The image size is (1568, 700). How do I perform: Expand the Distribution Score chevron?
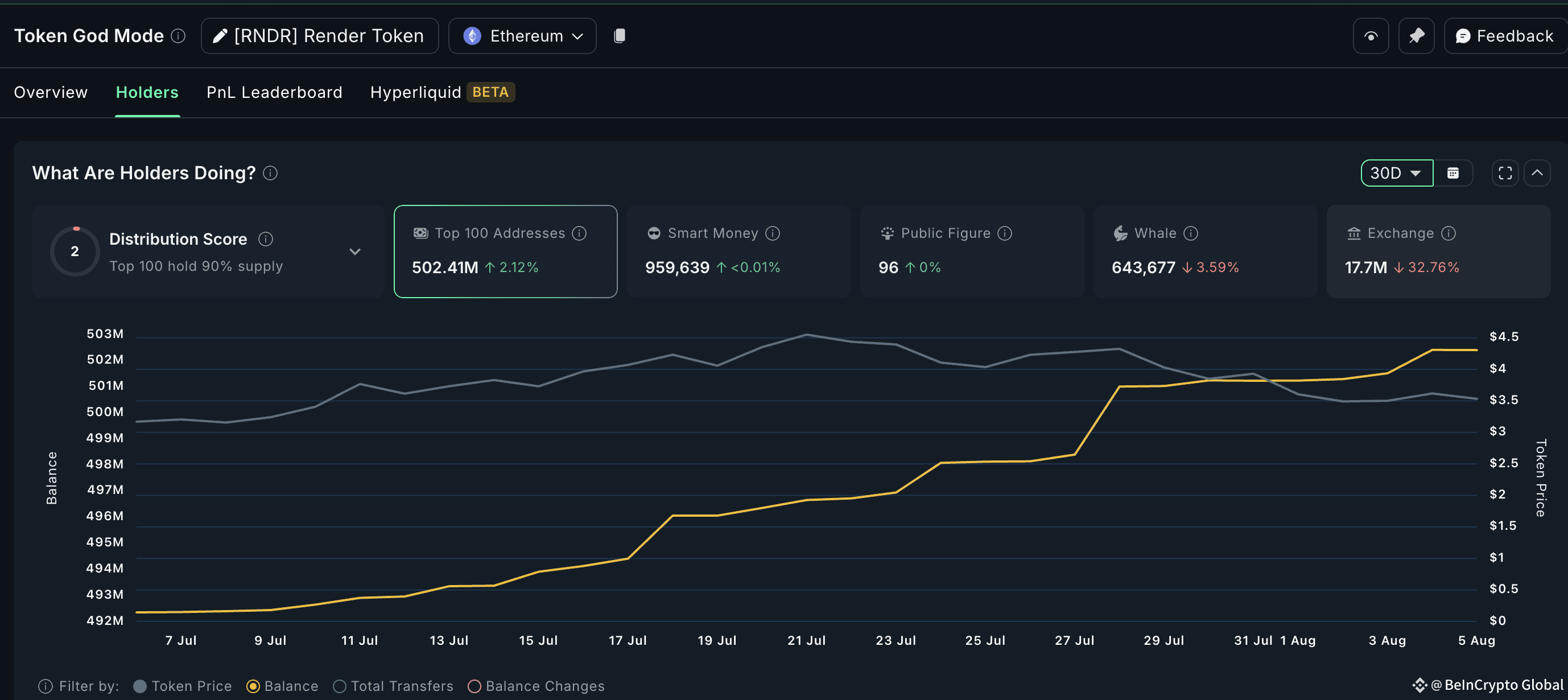pos(355,252)
